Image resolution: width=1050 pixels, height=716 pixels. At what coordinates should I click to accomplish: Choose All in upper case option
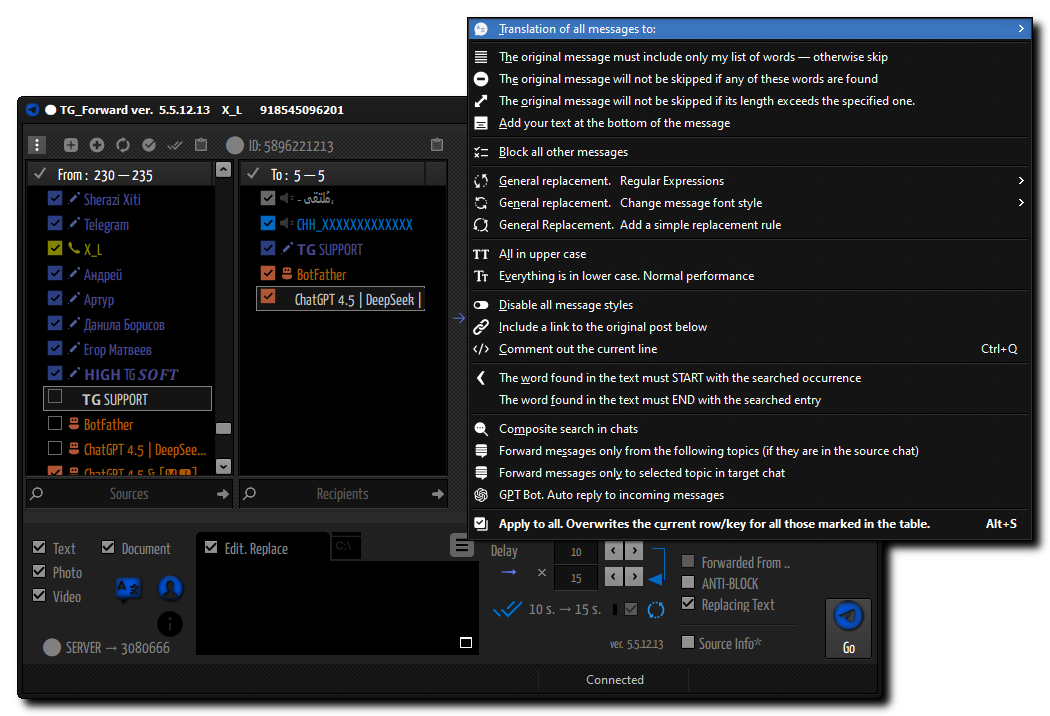749,254
